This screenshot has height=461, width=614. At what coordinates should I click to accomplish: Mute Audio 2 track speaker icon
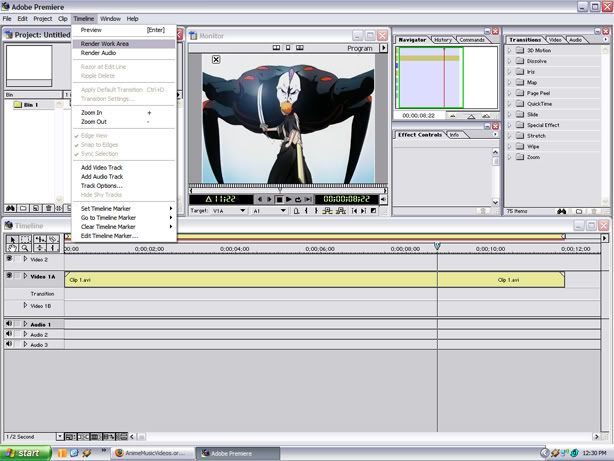[x=9, y=334]
